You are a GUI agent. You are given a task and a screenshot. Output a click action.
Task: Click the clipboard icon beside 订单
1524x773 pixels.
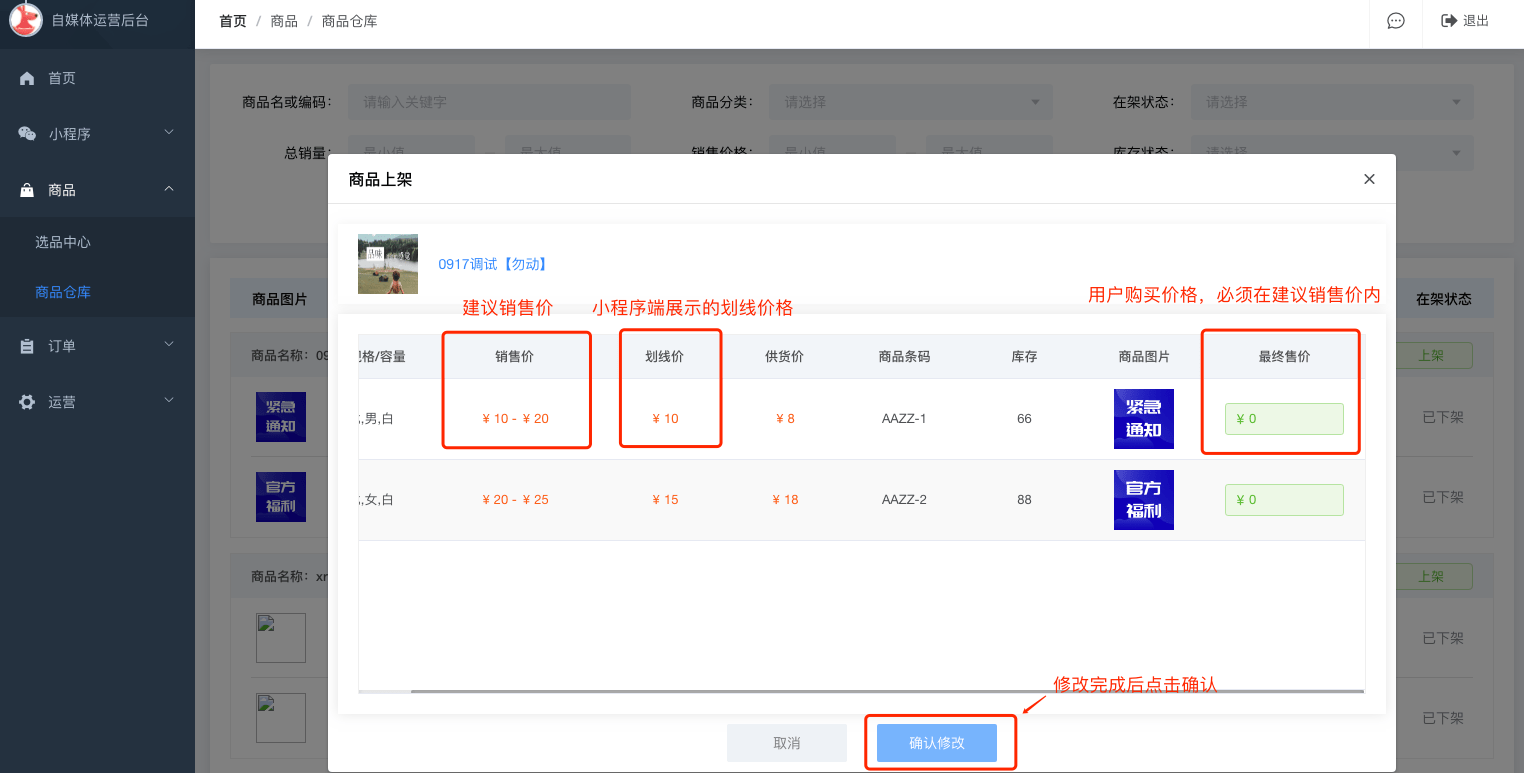click(27, 346)
